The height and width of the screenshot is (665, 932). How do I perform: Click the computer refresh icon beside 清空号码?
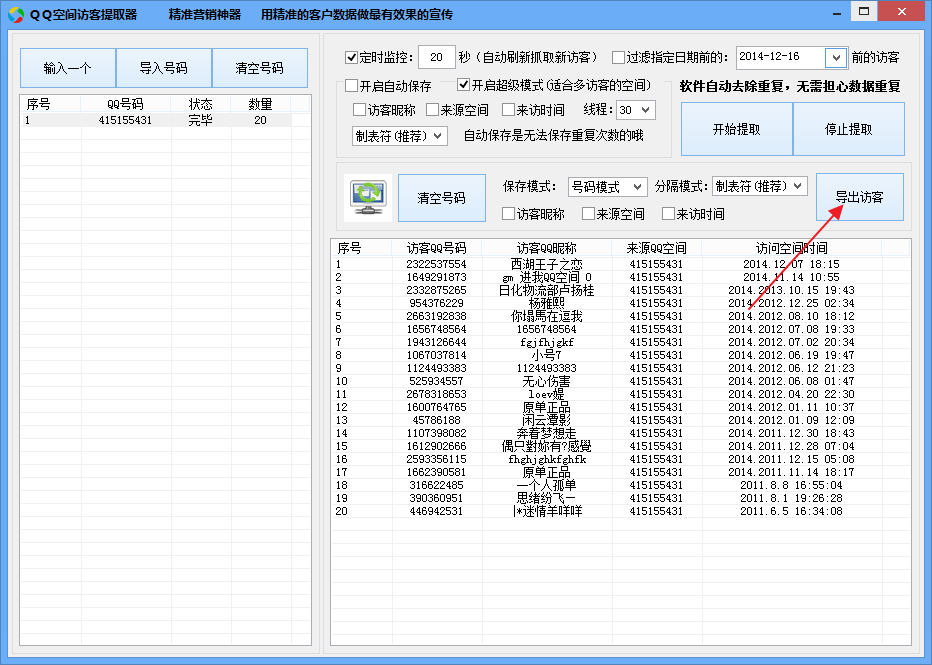[369, 198]
